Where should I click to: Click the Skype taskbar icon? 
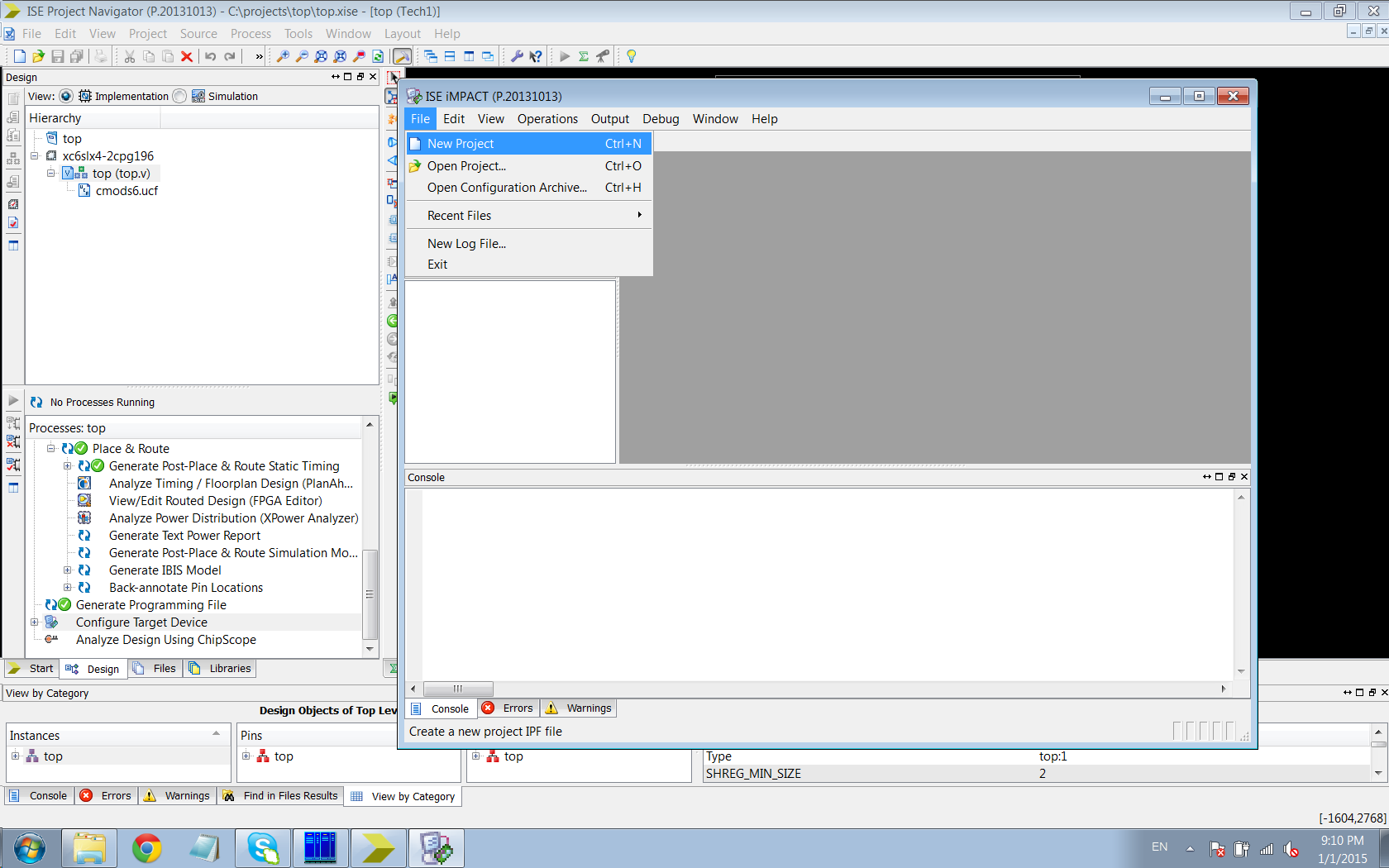click(263, 848)
